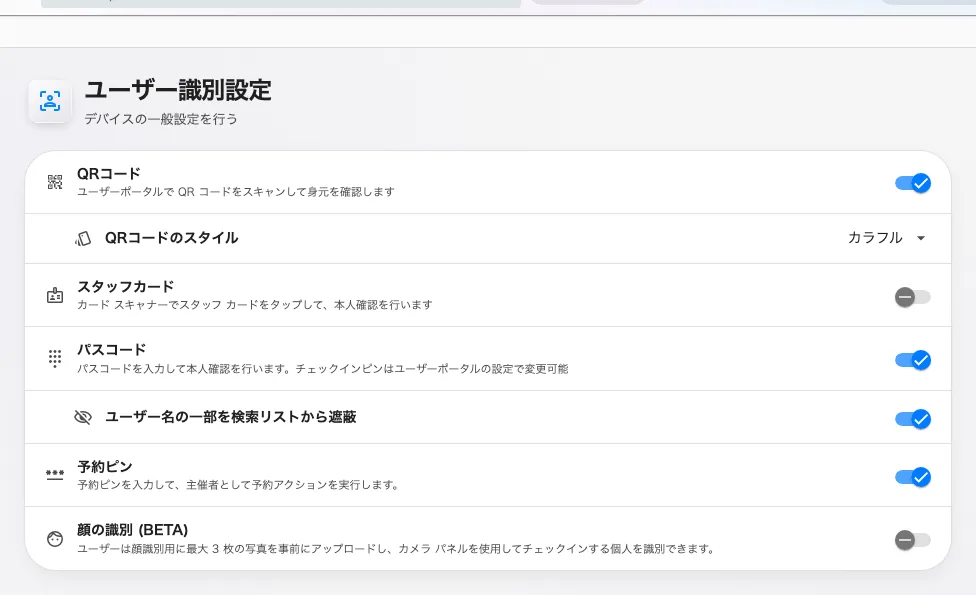Turn off the パスコード toggle
976x595 pixels.
[x=913, y=360]
